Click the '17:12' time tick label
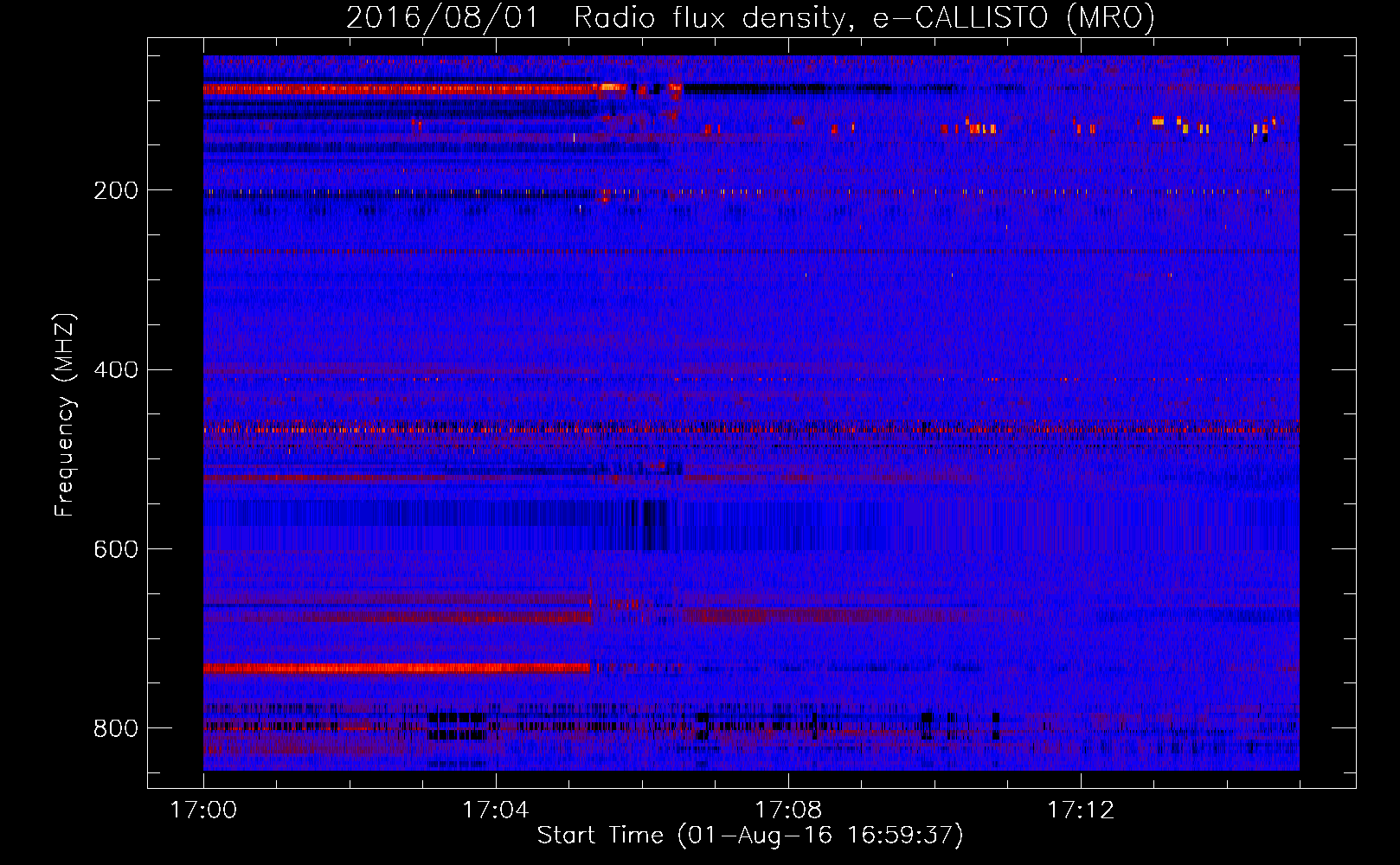Image resolution: width=1400 pixels, height=865 pixels. 1081,811
